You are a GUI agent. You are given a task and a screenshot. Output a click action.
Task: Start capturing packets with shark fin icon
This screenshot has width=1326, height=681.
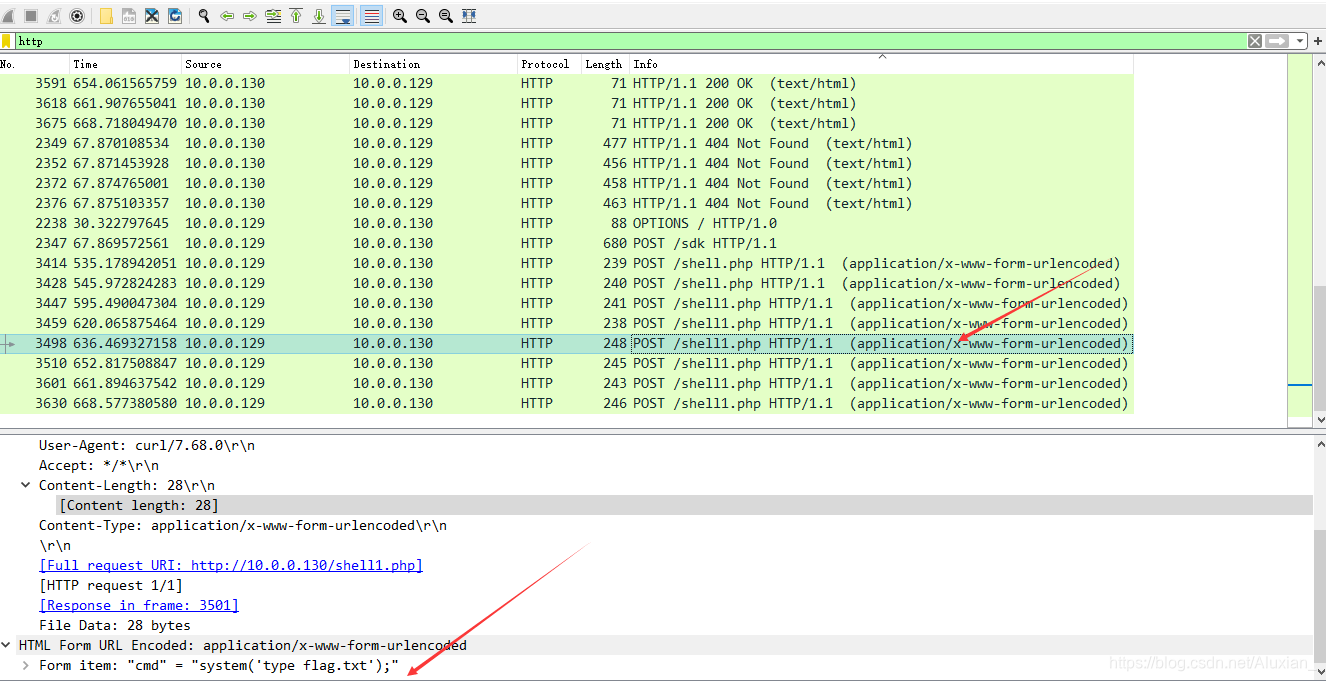7,16
